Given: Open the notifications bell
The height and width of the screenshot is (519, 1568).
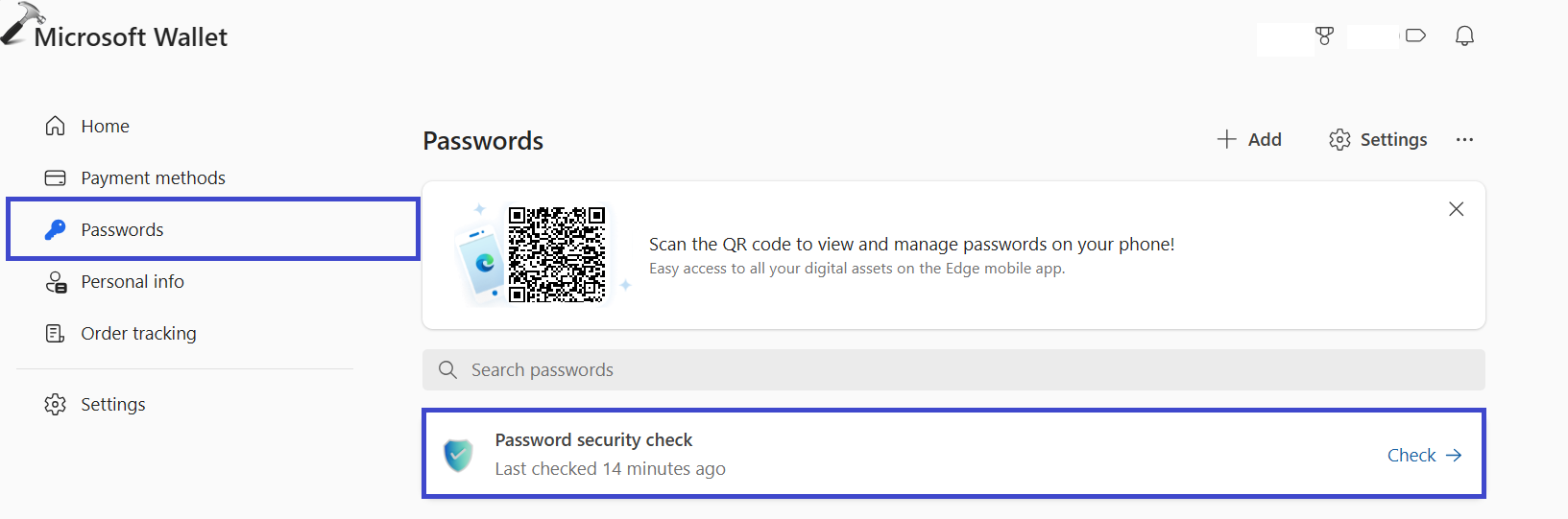Looking at the screenshot, I should pyautogui.click(x=1464, y=36).
